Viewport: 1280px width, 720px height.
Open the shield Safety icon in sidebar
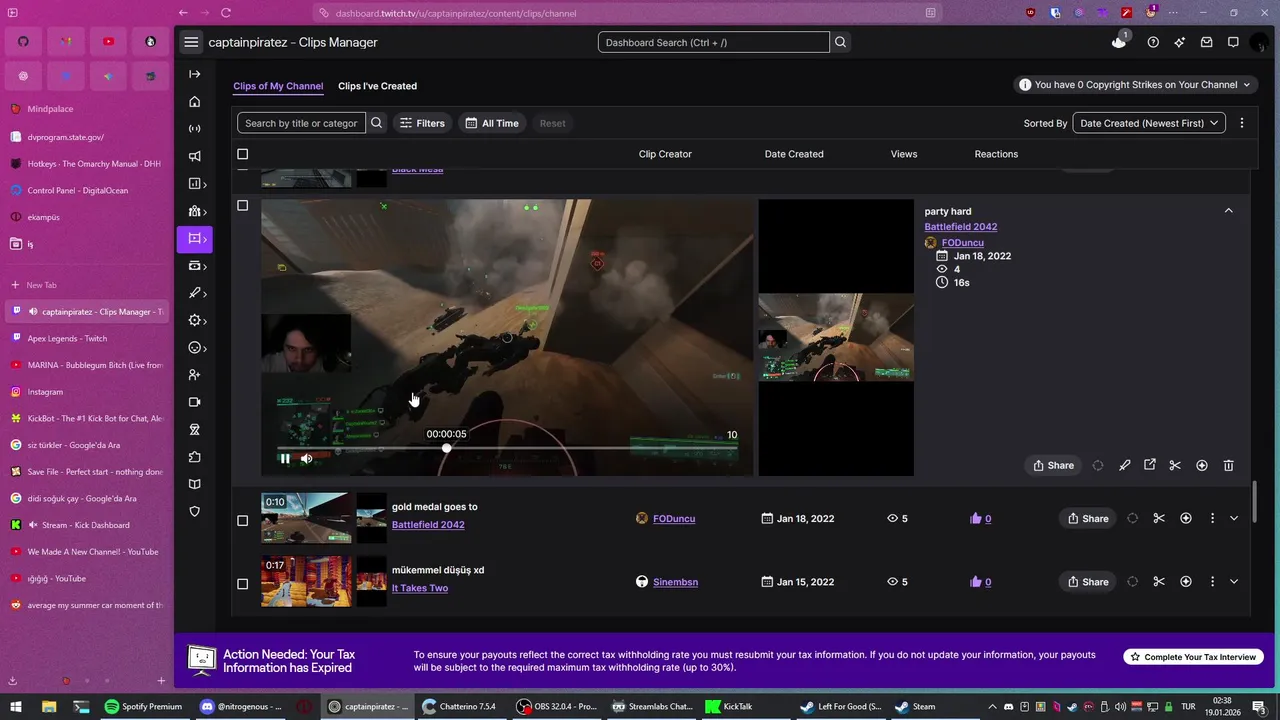(195, 511)
